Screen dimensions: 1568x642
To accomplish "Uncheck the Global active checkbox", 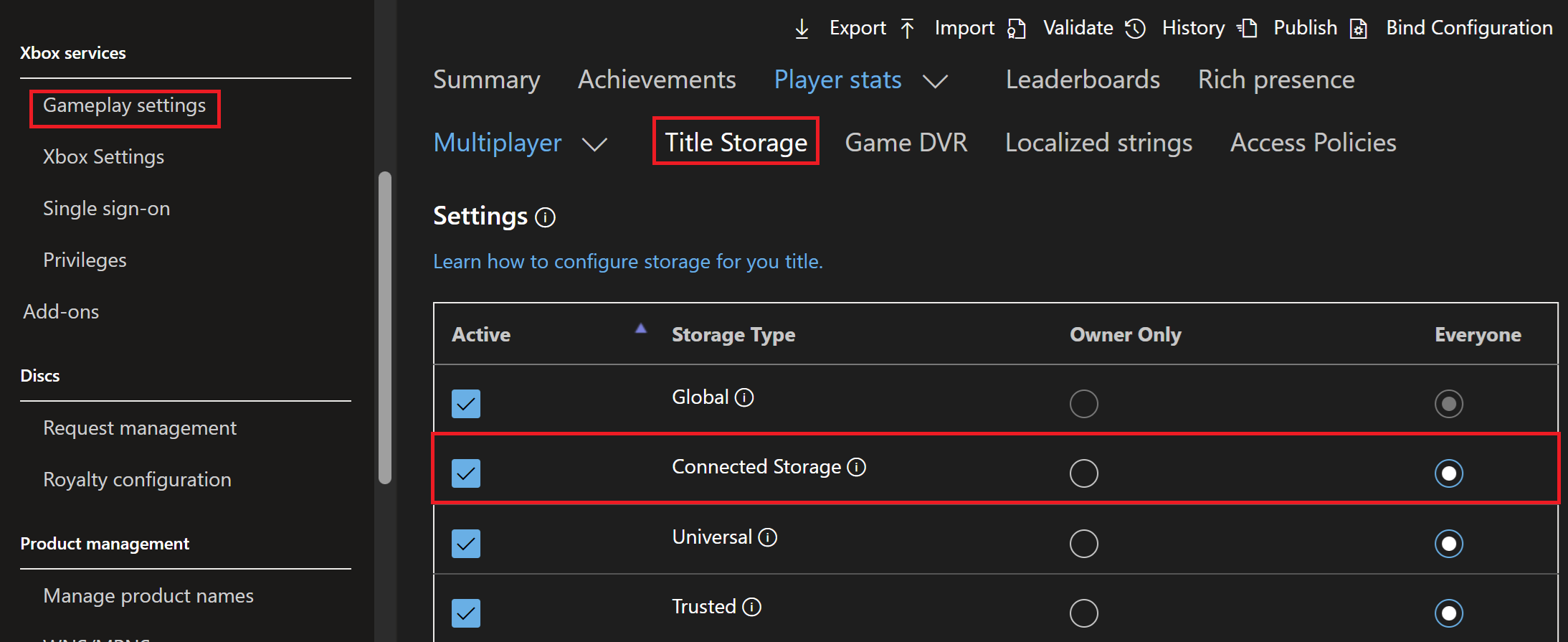I will point(466,404).
